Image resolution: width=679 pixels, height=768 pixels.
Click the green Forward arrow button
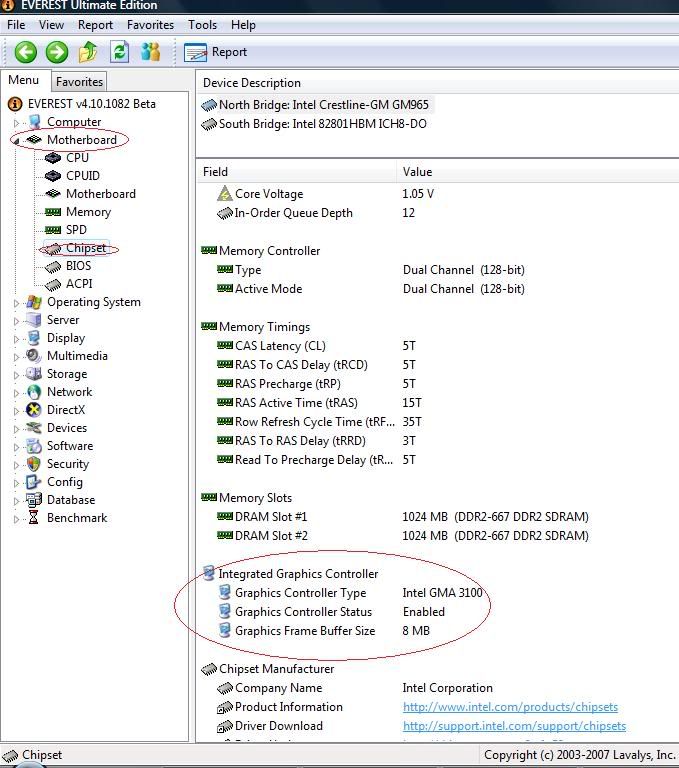57,52
